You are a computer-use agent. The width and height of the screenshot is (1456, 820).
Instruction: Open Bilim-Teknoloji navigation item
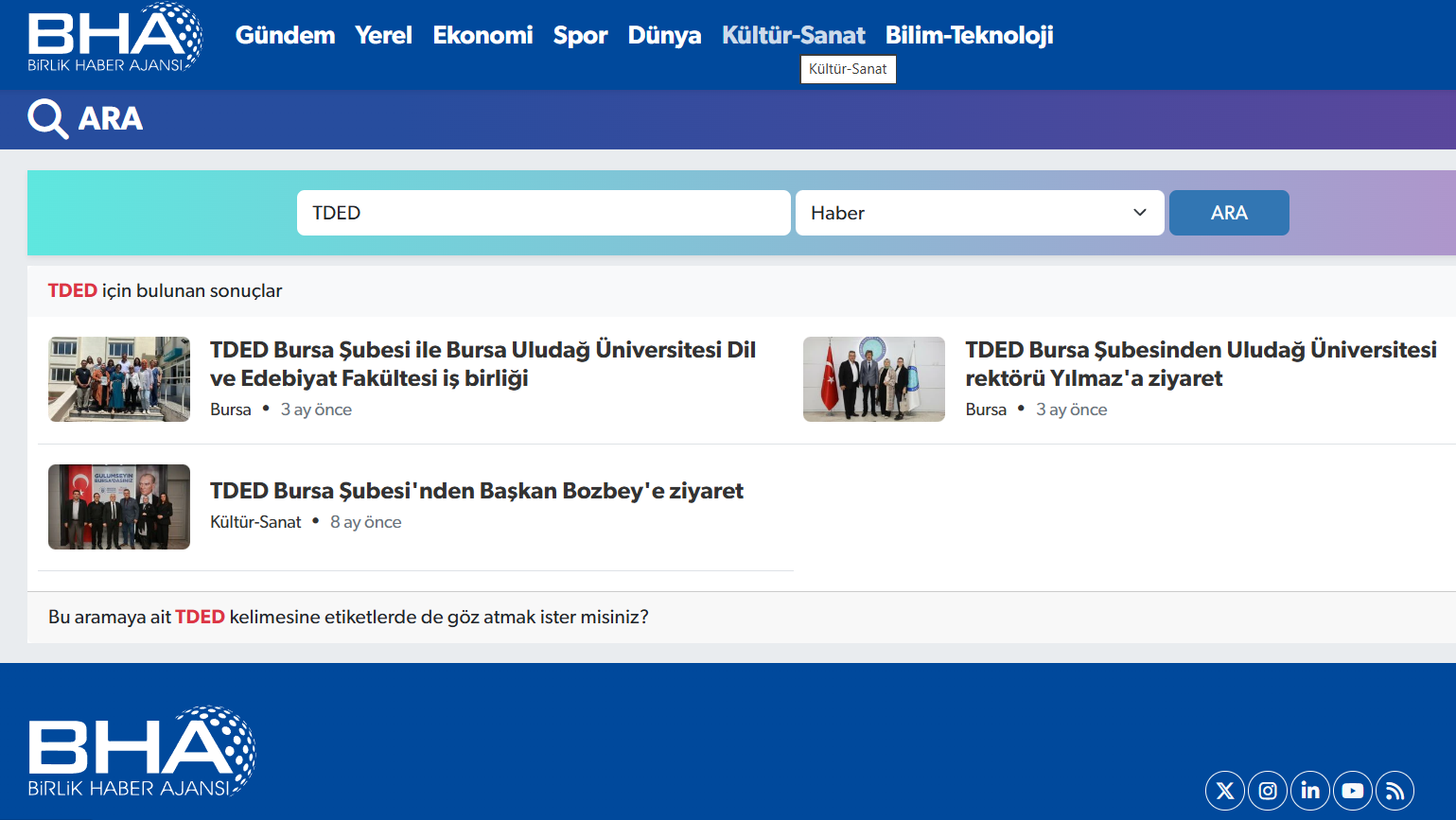coord(969,35)
